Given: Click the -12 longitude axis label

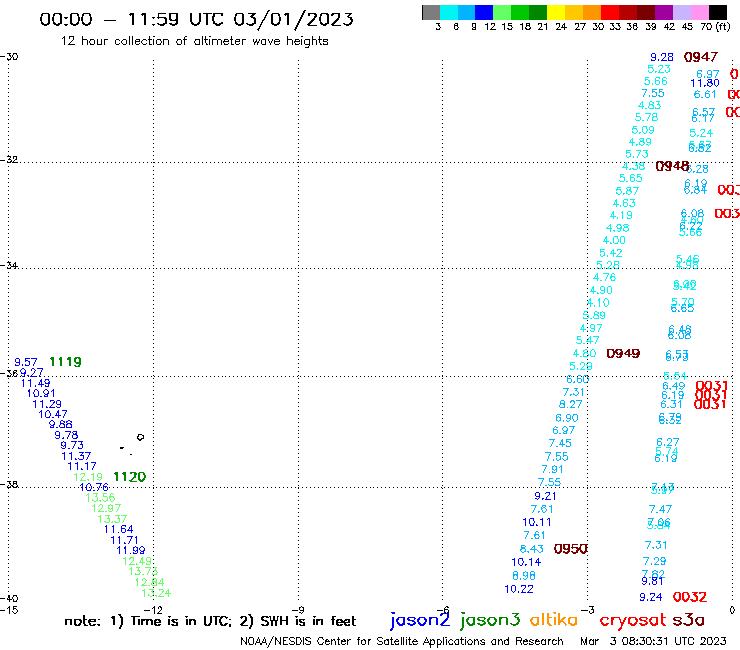Looking at the screenshot, I should click(x=153, y=609).
